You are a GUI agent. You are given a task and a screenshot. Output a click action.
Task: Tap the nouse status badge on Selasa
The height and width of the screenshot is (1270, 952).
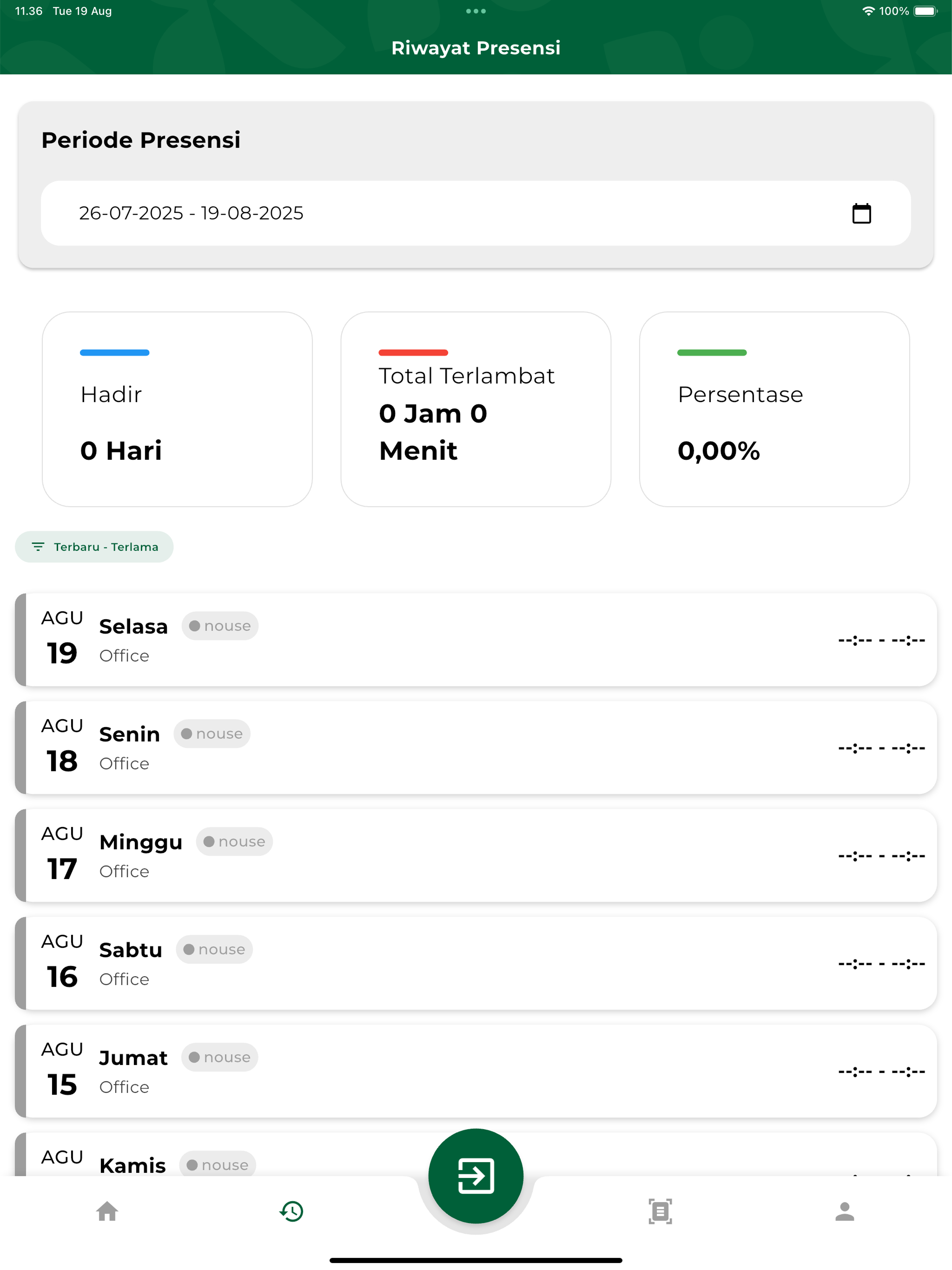click(x=220, y=626)
